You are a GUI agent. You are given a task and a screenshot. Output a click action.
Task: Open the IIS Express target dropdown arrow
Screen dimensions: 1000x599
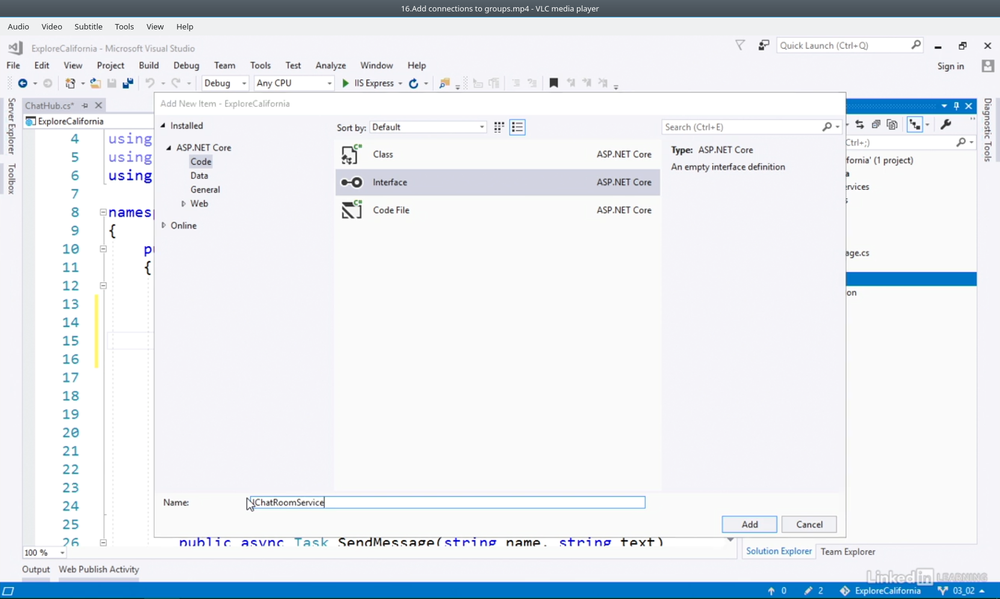pyautogui.click(x=401, y=84)
